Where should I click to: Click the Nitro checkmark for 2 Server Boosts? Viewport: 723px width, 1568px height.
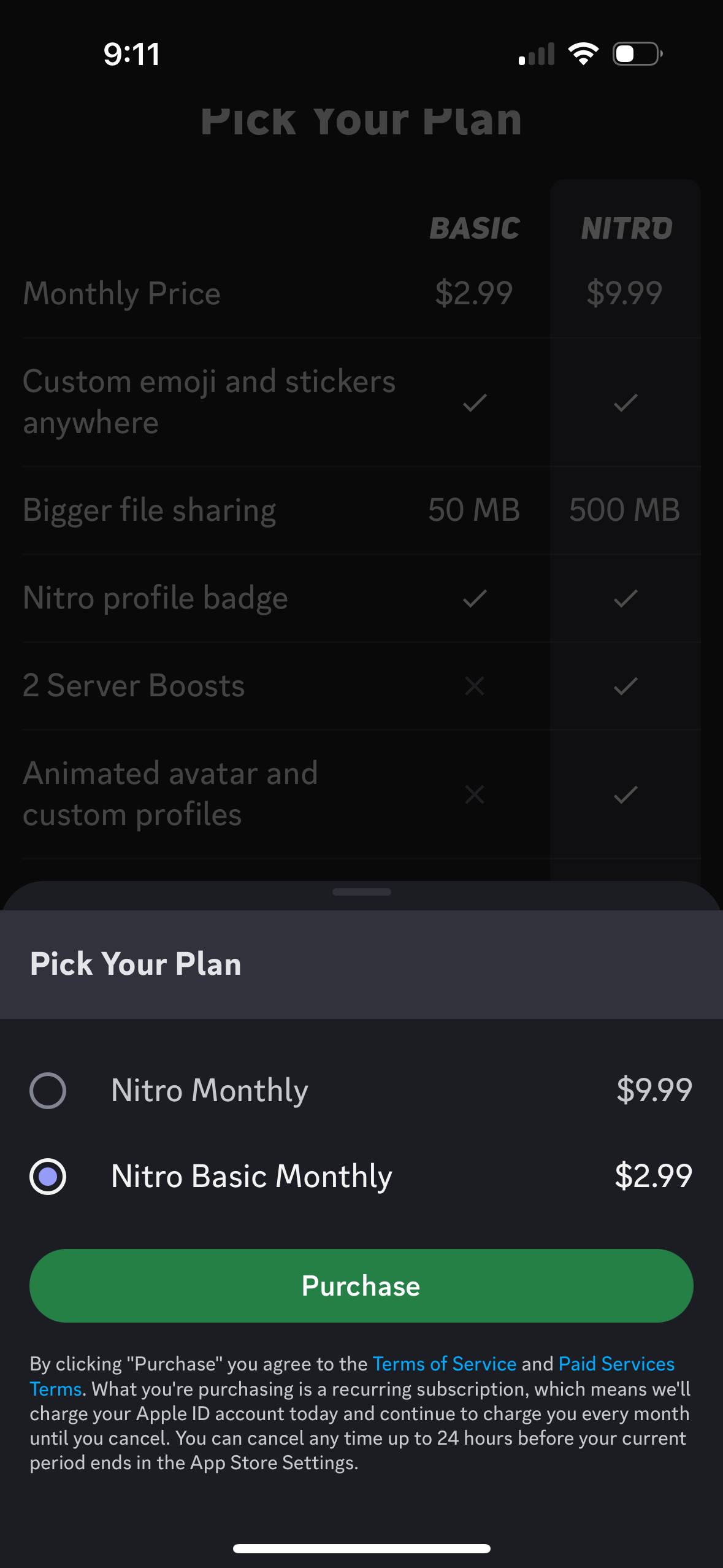tap(625, 686)
